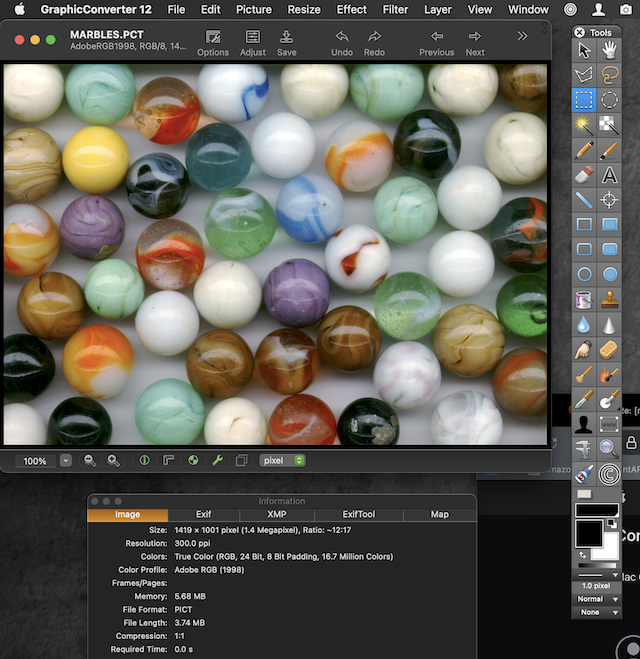The height and width of the screenshot is (659, 640).
Task: Open the Filter menu
Action: 395,9
